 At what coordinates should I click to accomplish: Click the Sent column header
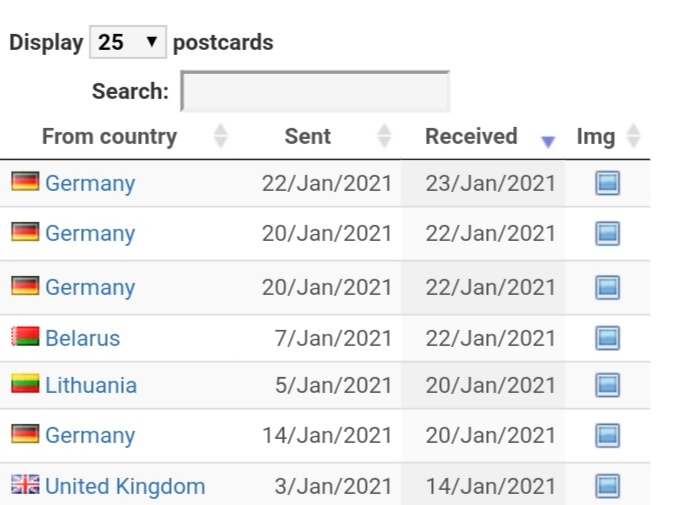coord(307,136)
